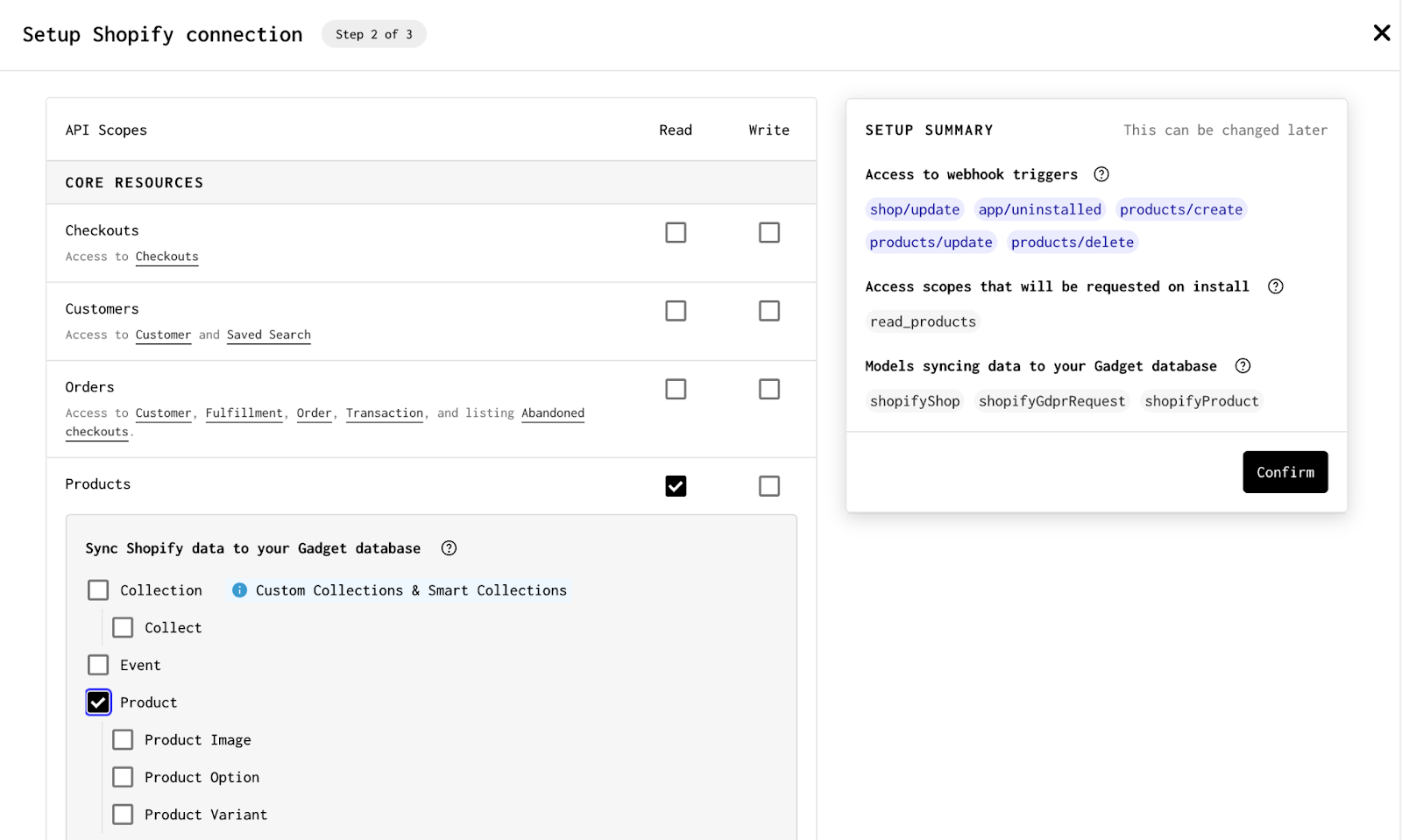Image resolution: width=1402 pixels, height=840 pixels.
Task: Click the blue info icon next to Collection
Action: (239, 590)
